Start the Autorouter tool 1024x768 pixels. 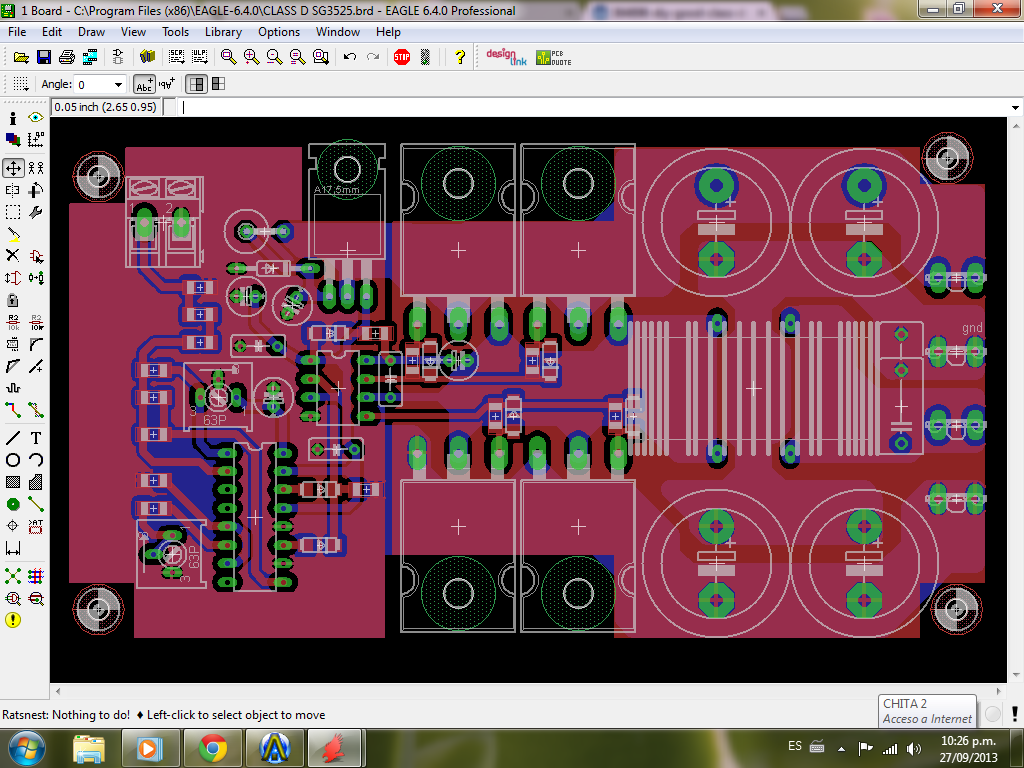36,577
